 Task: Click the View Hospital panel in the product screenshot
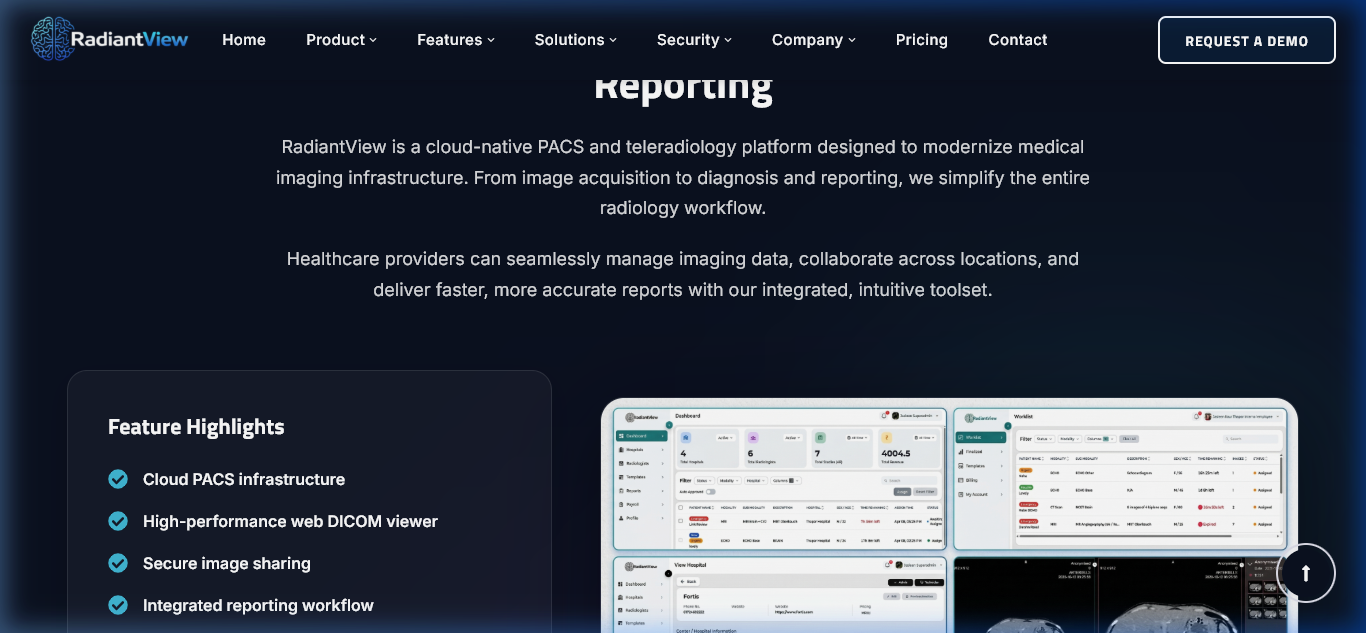780,594
